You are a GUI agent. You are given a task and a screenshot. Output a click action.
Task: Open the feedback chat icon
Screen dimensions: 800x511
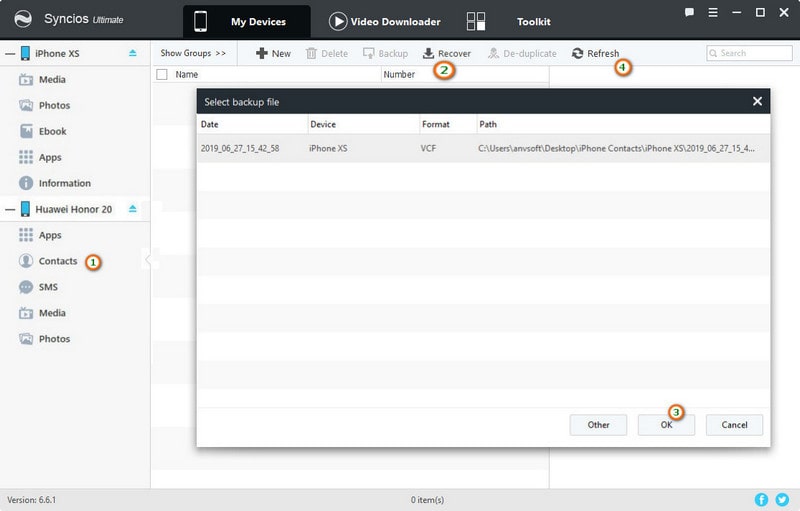pos(689,12)
